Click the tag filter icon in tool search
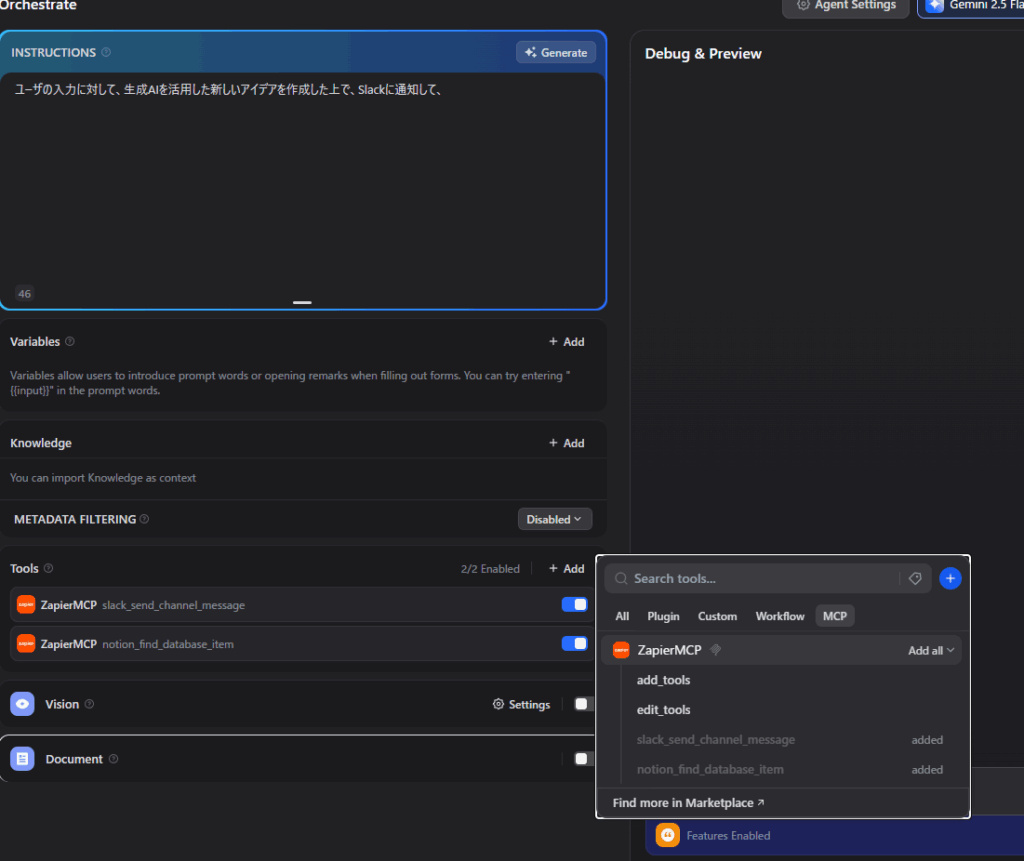The width and height of the screenshot is (1024, 861). [915, 579]
